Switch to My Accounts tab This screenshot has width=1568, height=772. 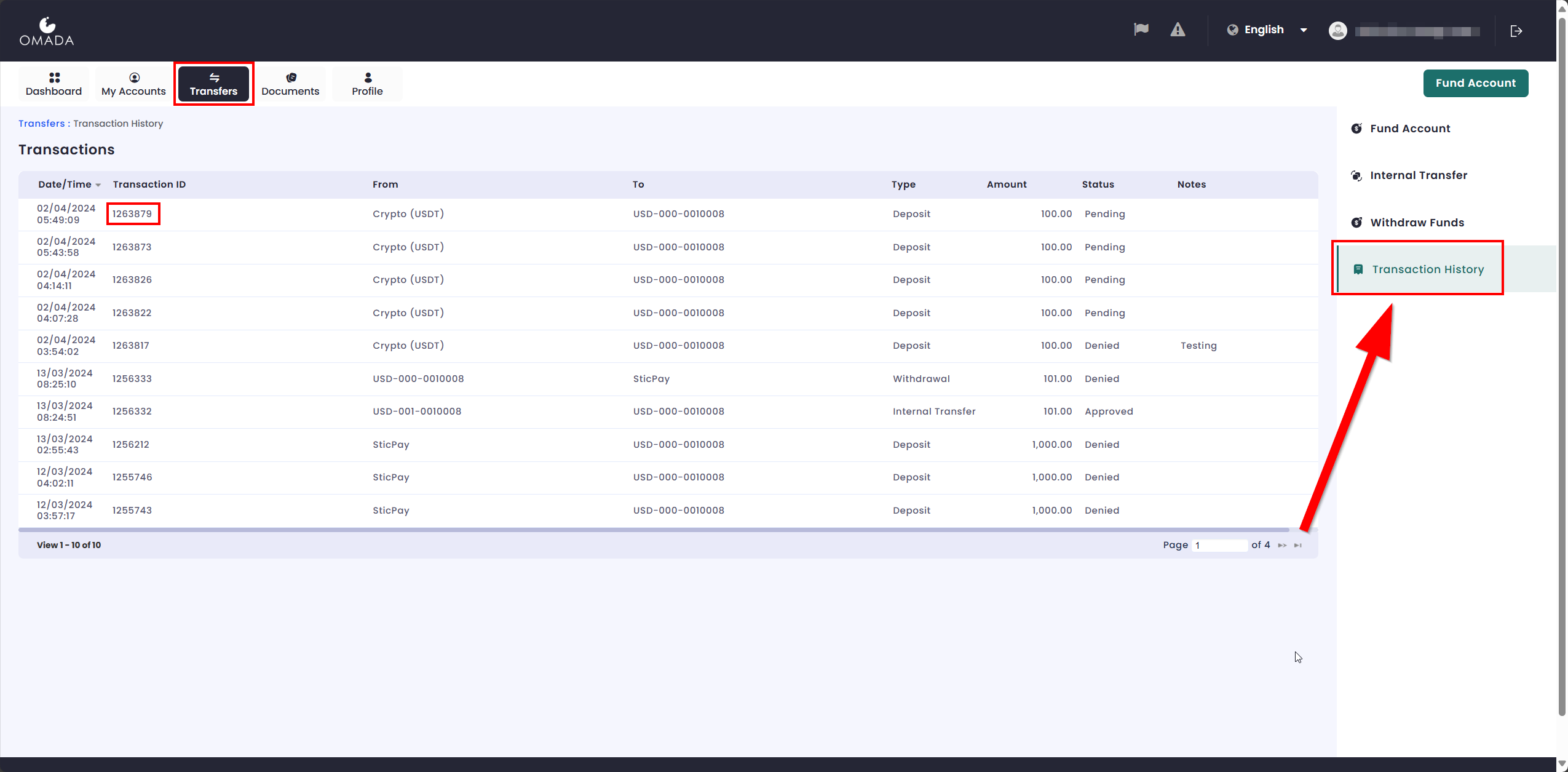pos(133,84)
